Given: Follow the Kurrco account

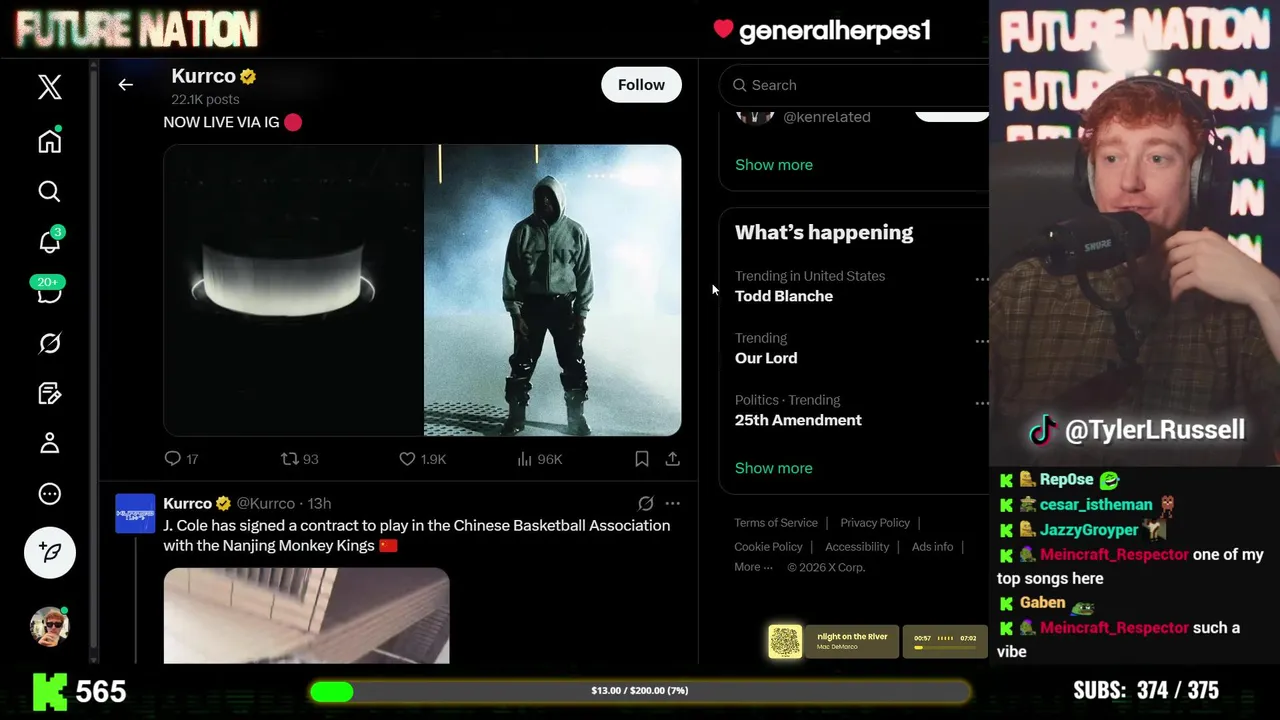Looking at the screenshot, I should (641, 85).
